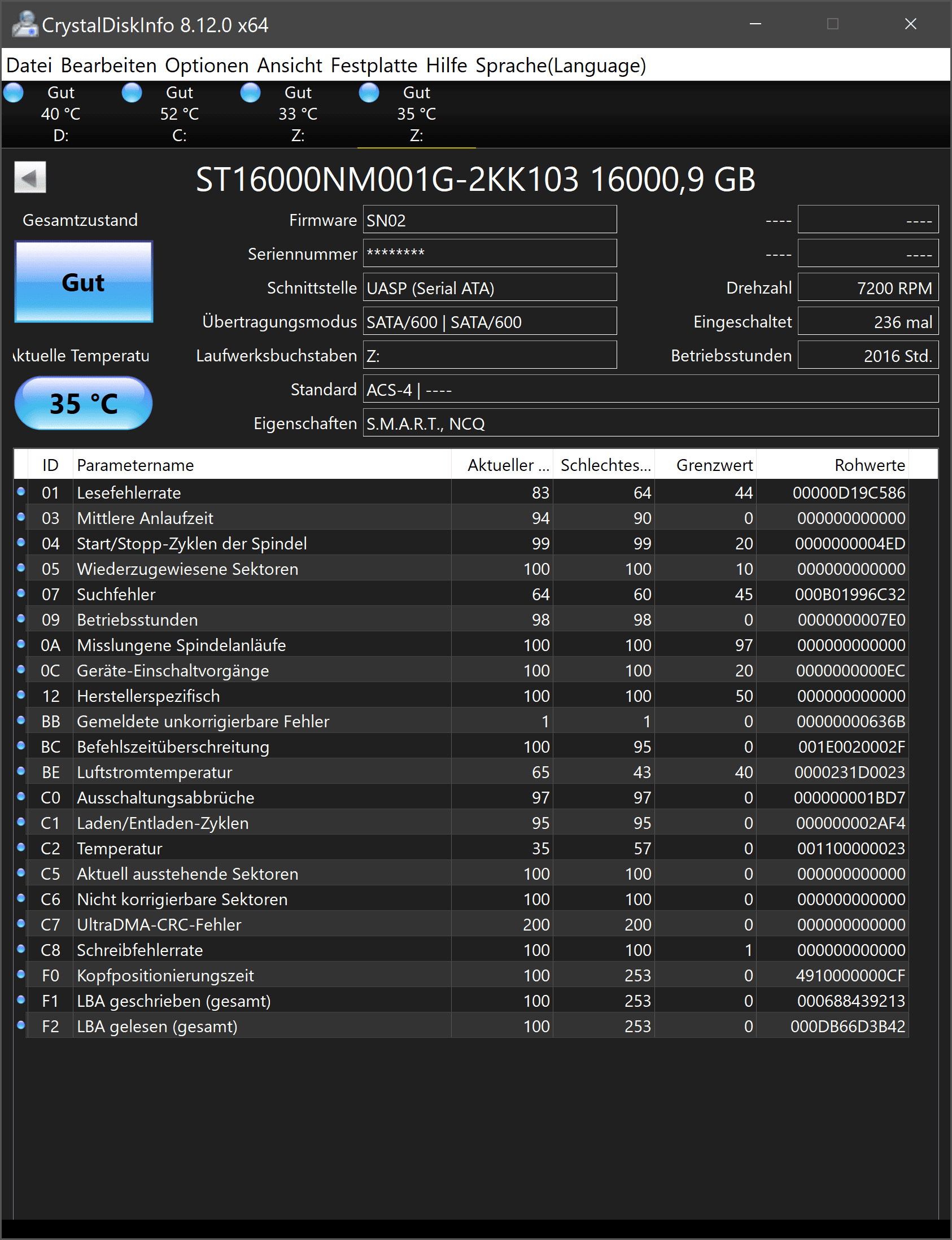Select the Ausschaltungsabbrüche row
Image resolution: width=952 pixels, height=1240 pixels.
pyautogui.click(x=461, y=797)
